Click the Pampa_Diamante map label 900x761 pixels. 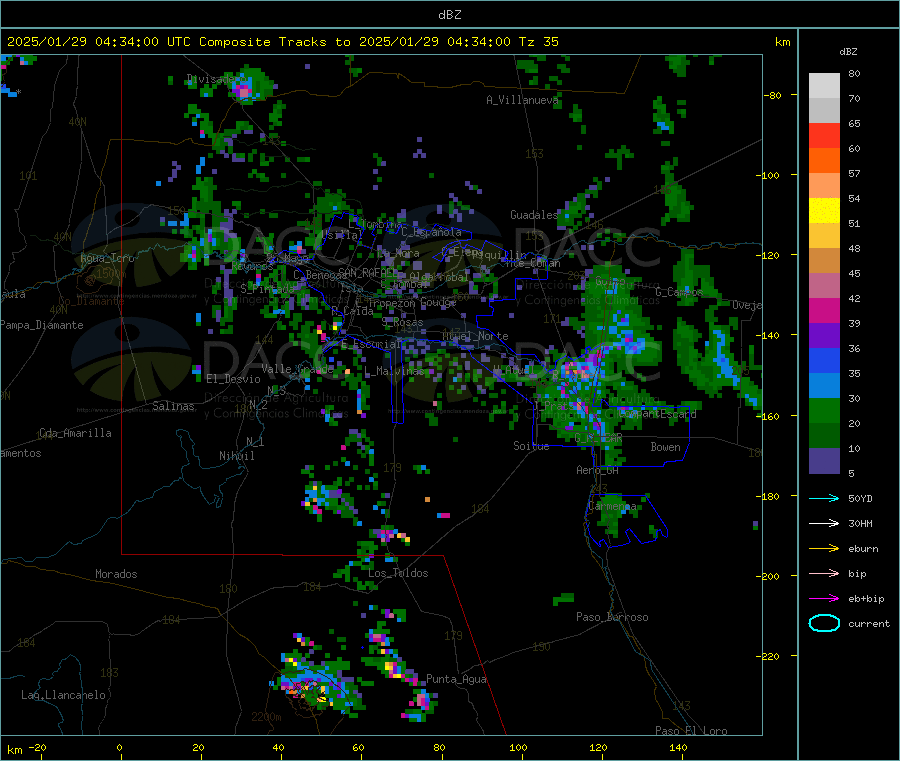click(41, 325)
